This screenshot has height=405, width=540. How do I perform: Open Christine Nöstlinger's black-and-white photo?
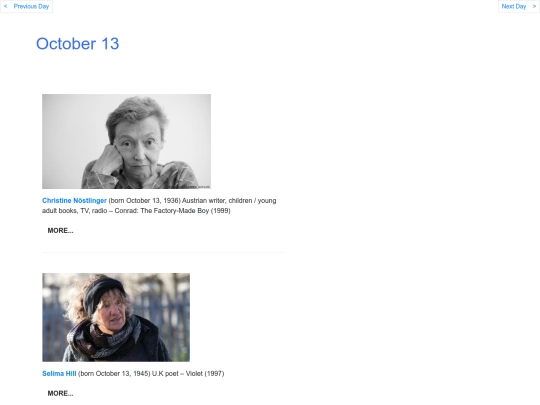coord(126,141)
